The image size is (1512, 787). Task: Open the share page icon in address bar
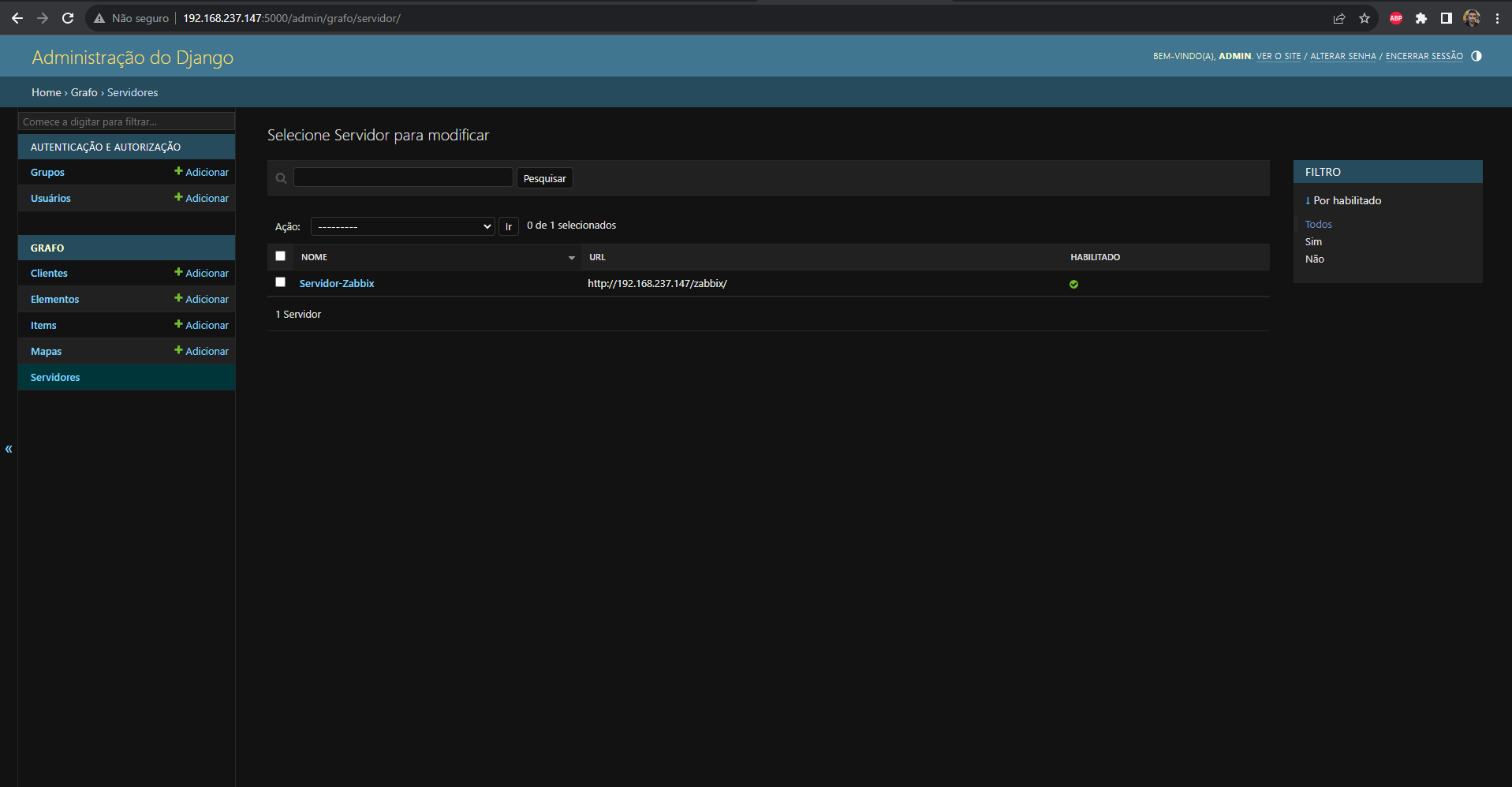(1339, 18)
